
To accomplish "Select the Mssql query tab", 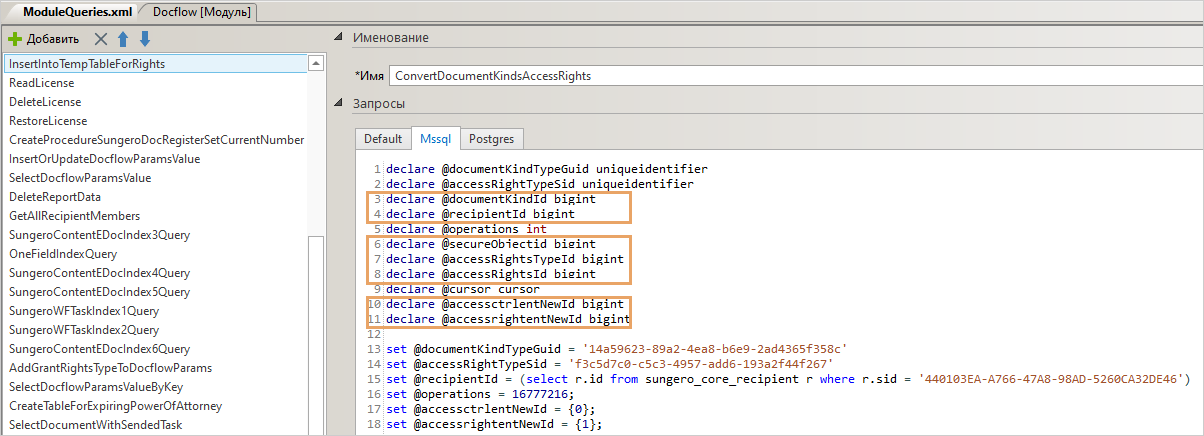I will point(434,139).
